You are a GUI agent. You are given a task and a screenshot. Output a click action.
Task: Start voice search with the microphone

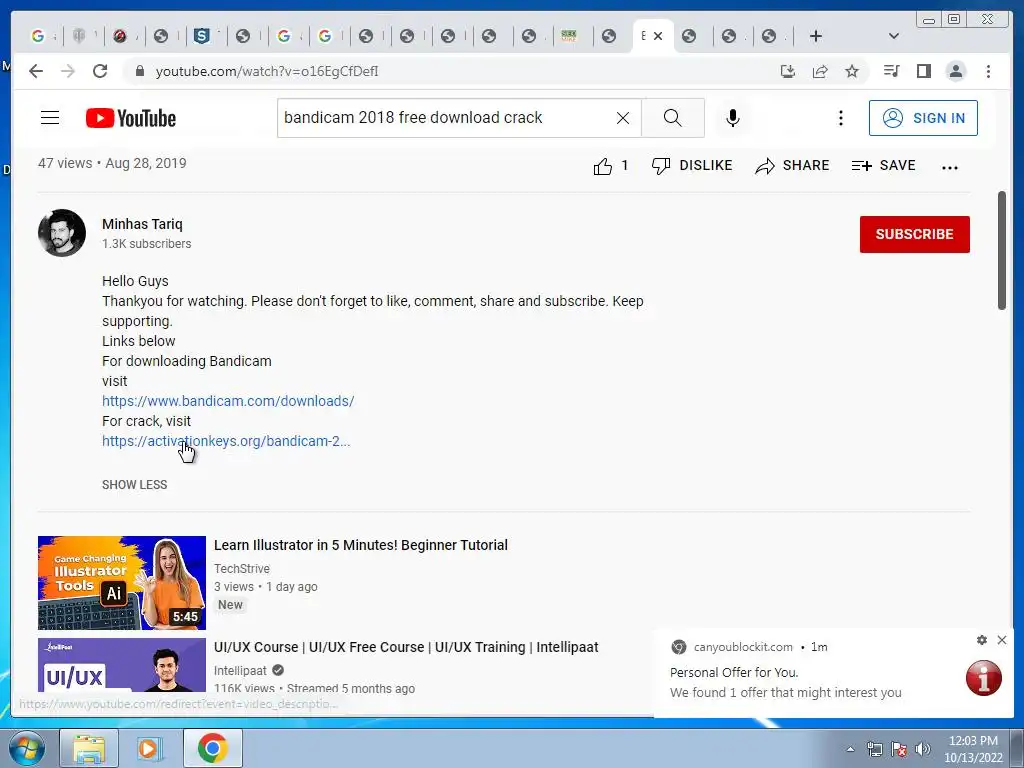733,118
